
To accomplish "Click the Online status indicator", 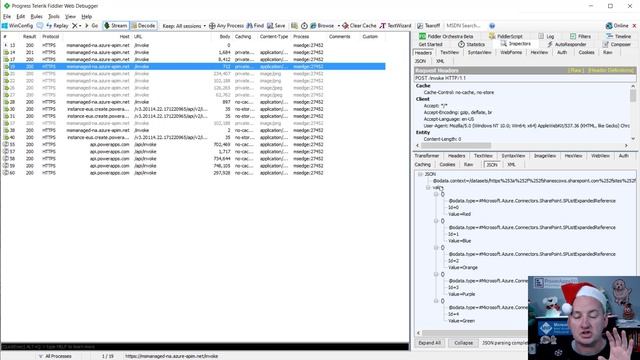I will (617, 25).
